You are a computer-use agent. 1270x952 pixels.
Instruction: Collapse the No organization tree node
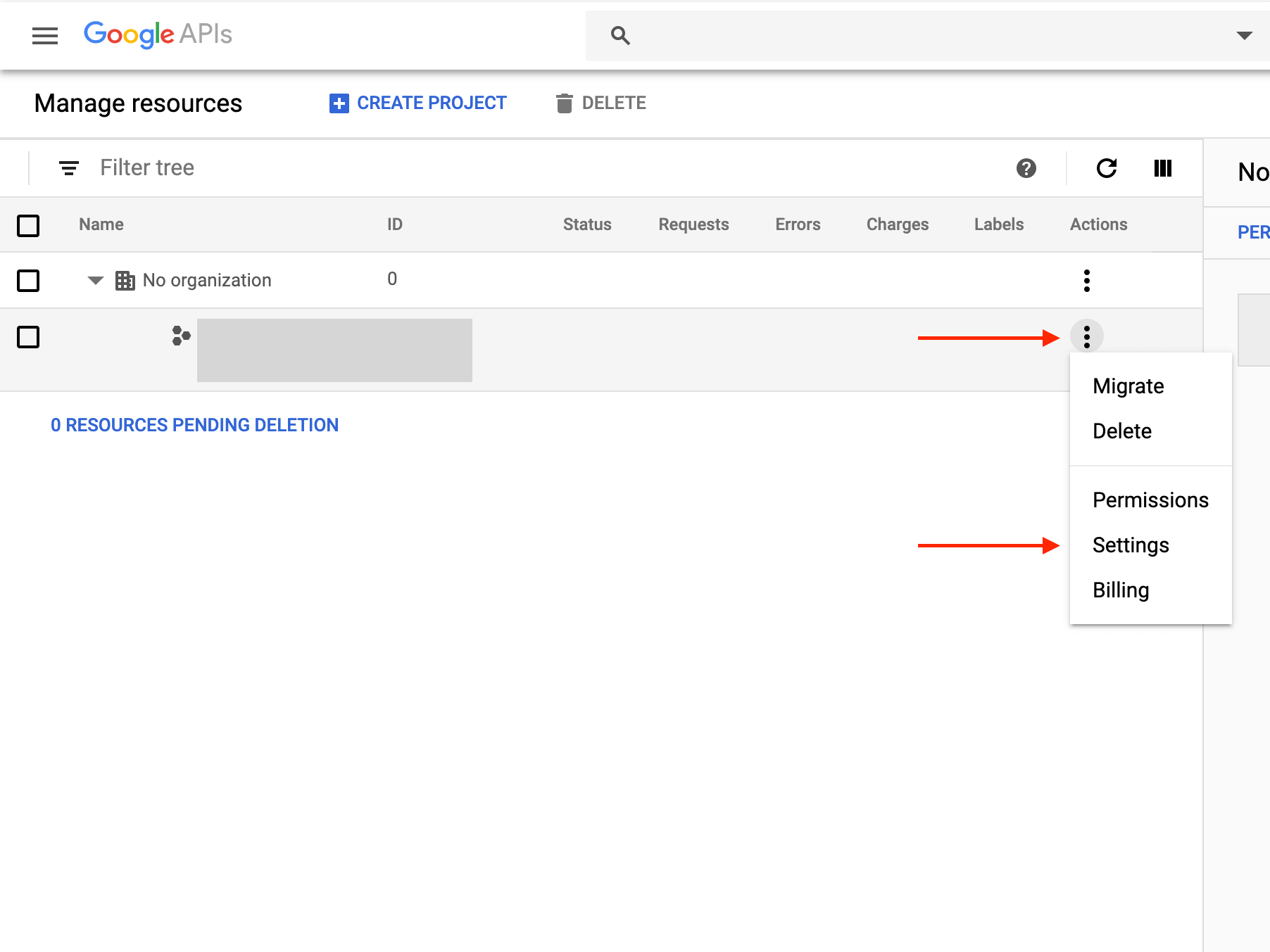pos(96,280)
